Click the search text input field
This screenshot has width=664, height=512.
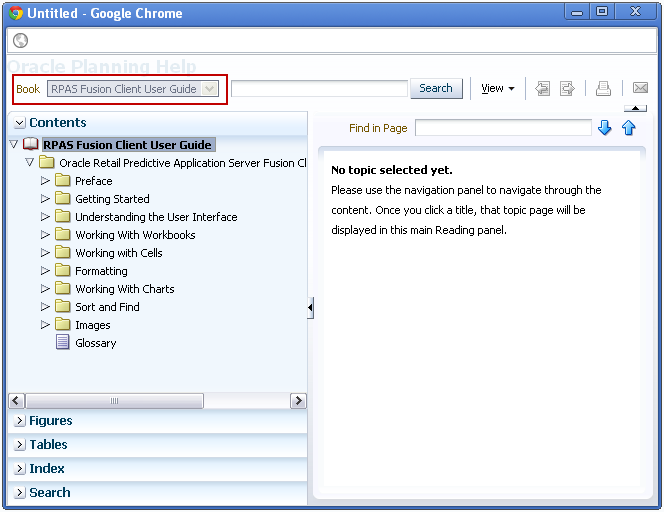(x=319, y=89)
